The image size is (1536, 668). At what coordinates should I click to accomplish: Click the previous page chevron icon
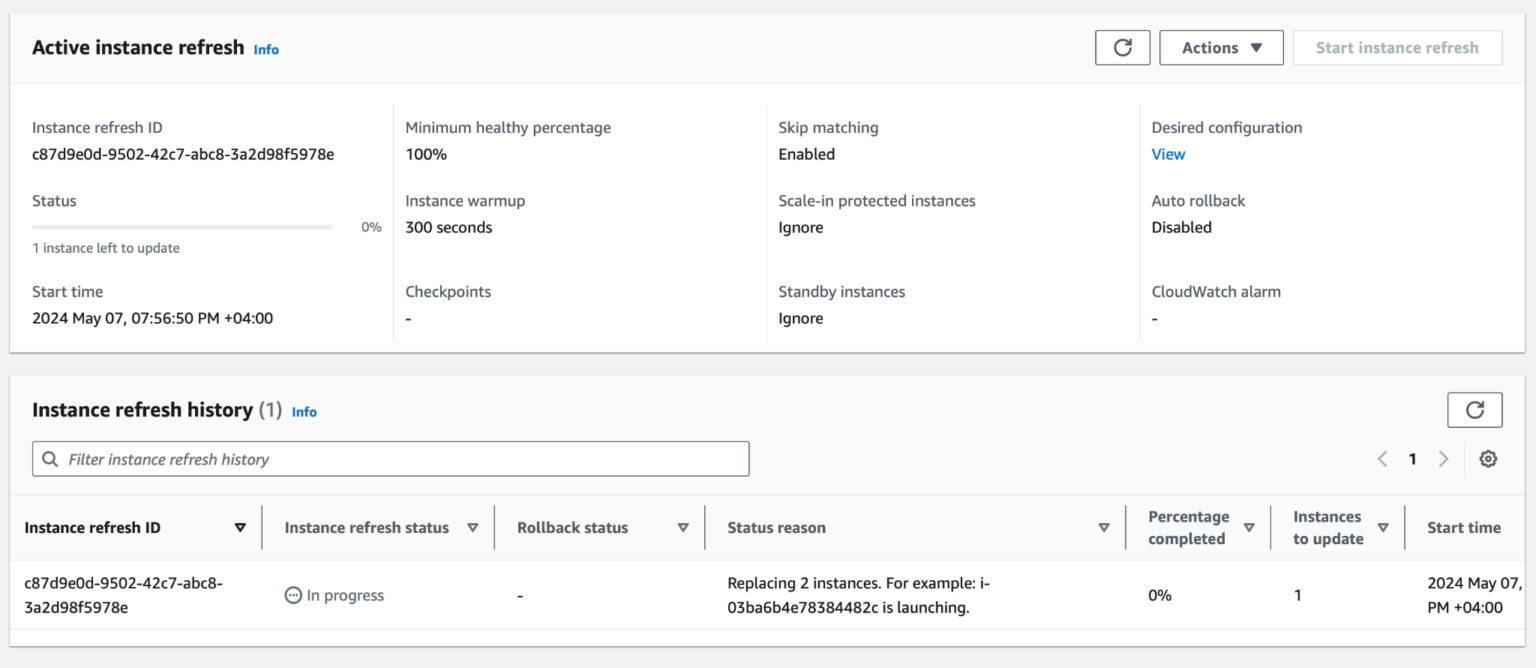click(1382, 458)
